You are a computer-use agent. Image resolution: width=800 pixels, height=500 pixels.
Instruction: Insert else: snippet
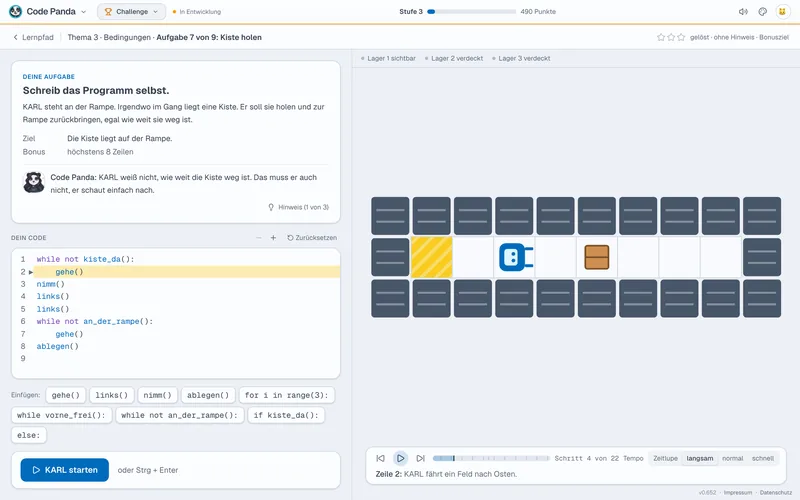[x=29, y=435]
